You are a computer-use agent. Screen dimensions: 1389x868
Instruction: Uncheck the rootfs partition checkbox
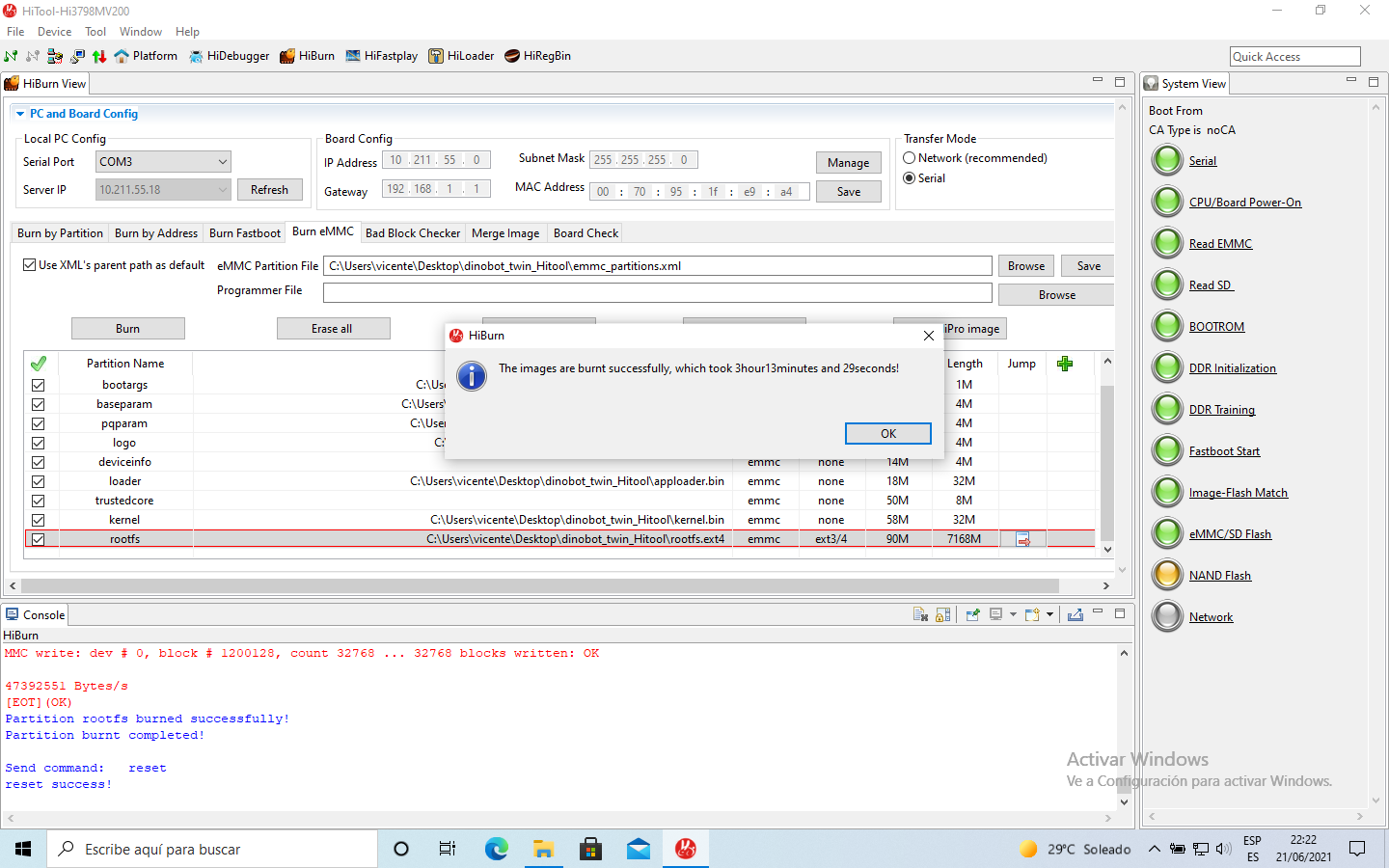pos(39,539)
